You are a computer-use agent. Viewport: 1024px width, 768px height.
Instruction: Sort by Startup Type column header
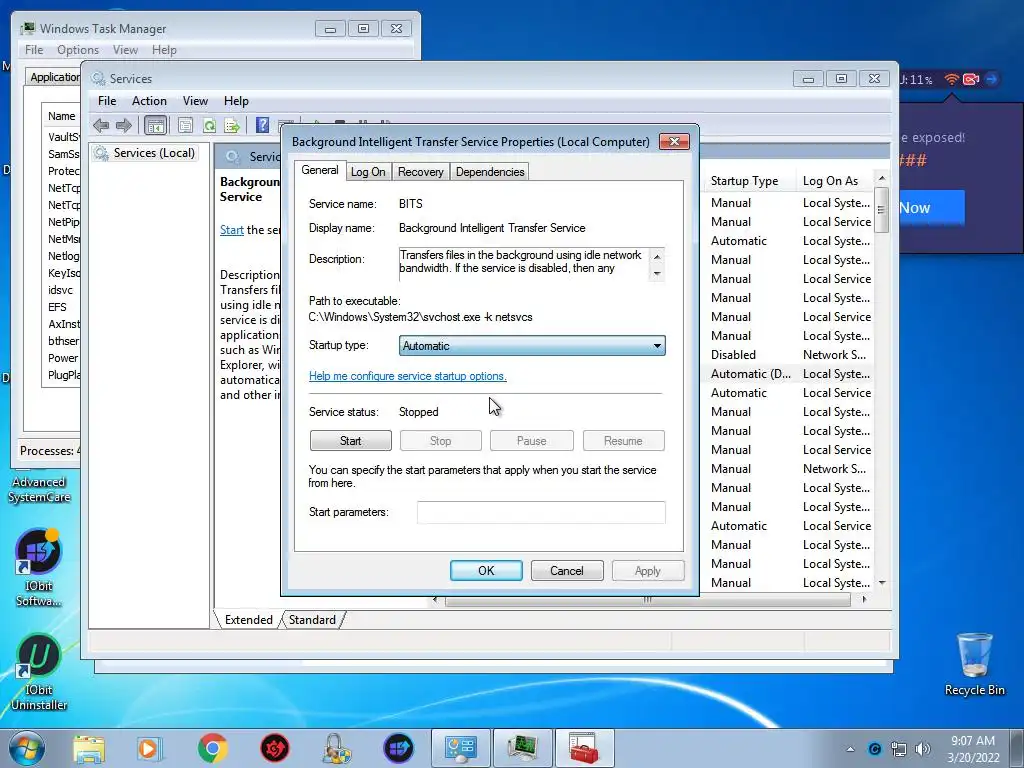[750, 181]
